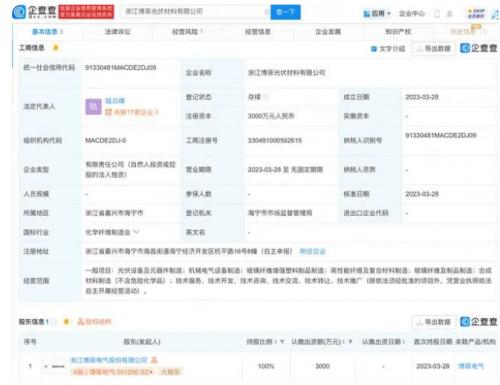This screenshot has width=500, height=385.
Task: Open the 持股比例 column filter
Action: pyautogui.click(x=282, y=342)
